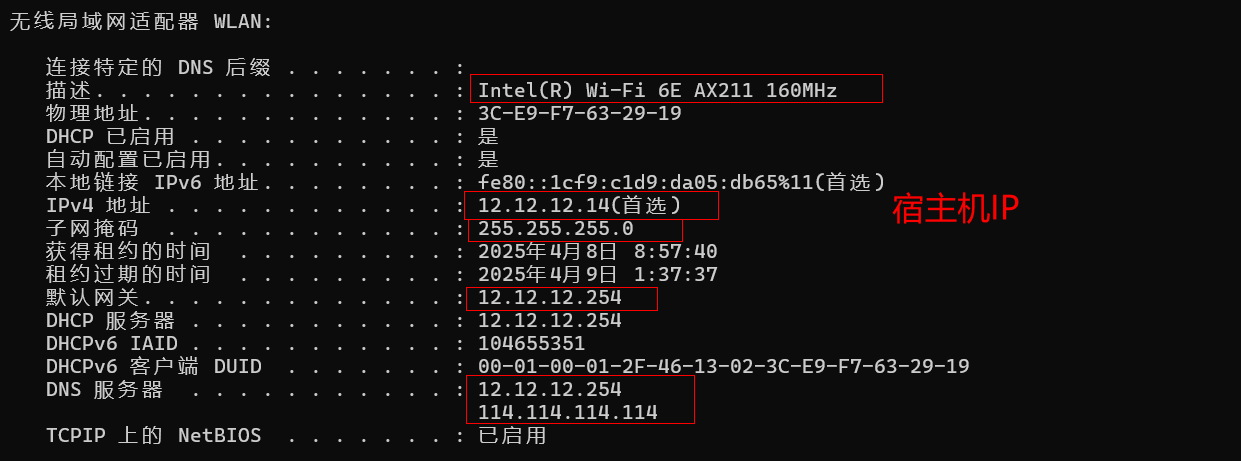This screenshot has width=1241, height=461.
Task: Click the physical address 3C-E9-F7-63-29-19
Action: pyautogui.click(x=579, y=113)
